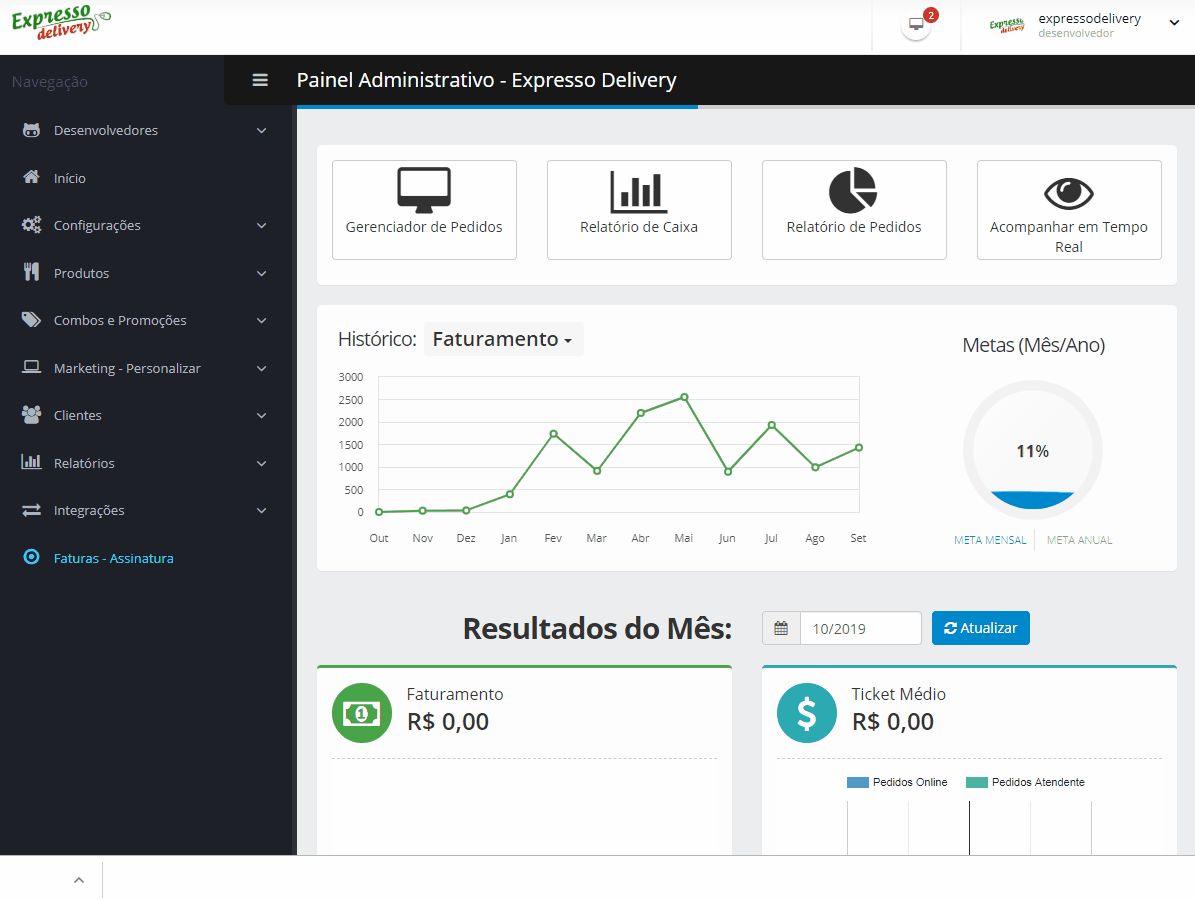1195x900 pixels.
Task: Click the expressodelivery account avatar
Action: point(1007,25)
